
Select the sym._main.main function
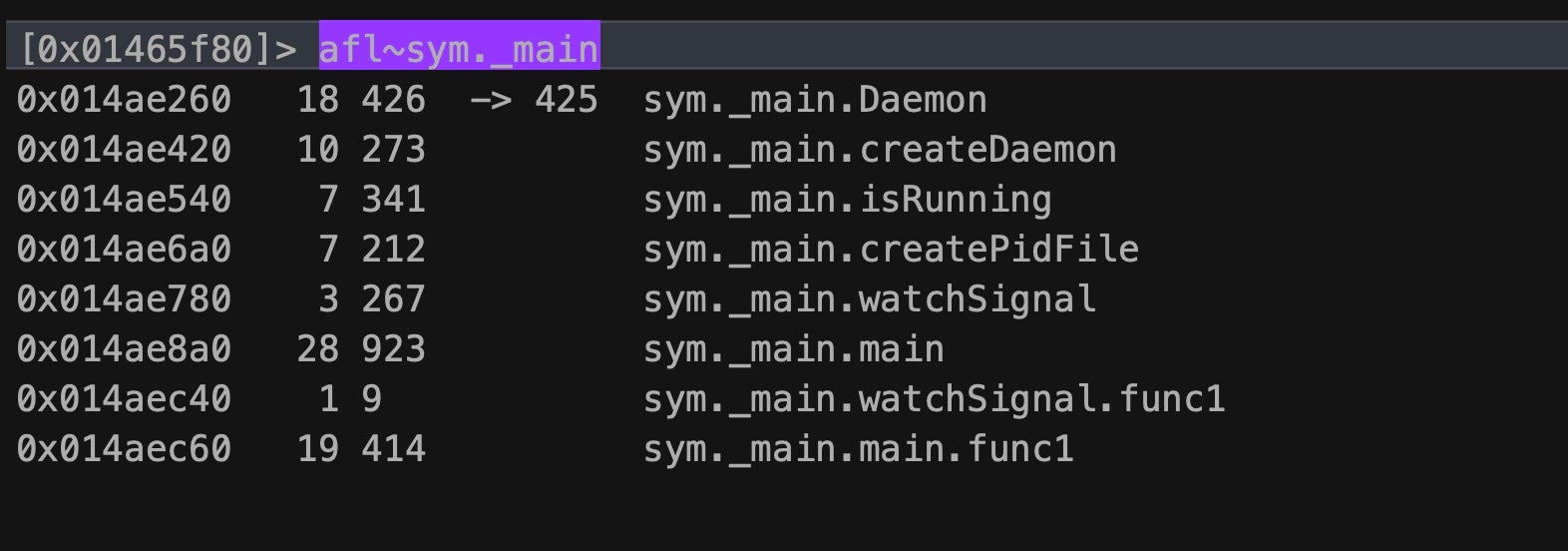pos(793,349)
